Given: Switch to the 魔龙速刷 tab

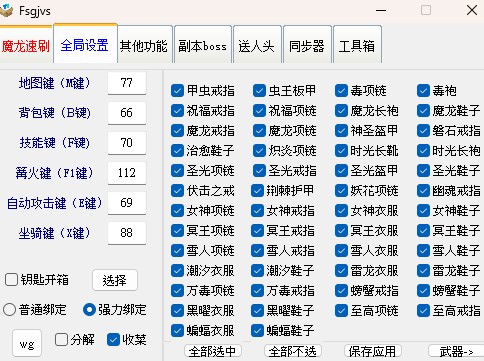Looking at the screenshot, I should click(x=26, y=45).
